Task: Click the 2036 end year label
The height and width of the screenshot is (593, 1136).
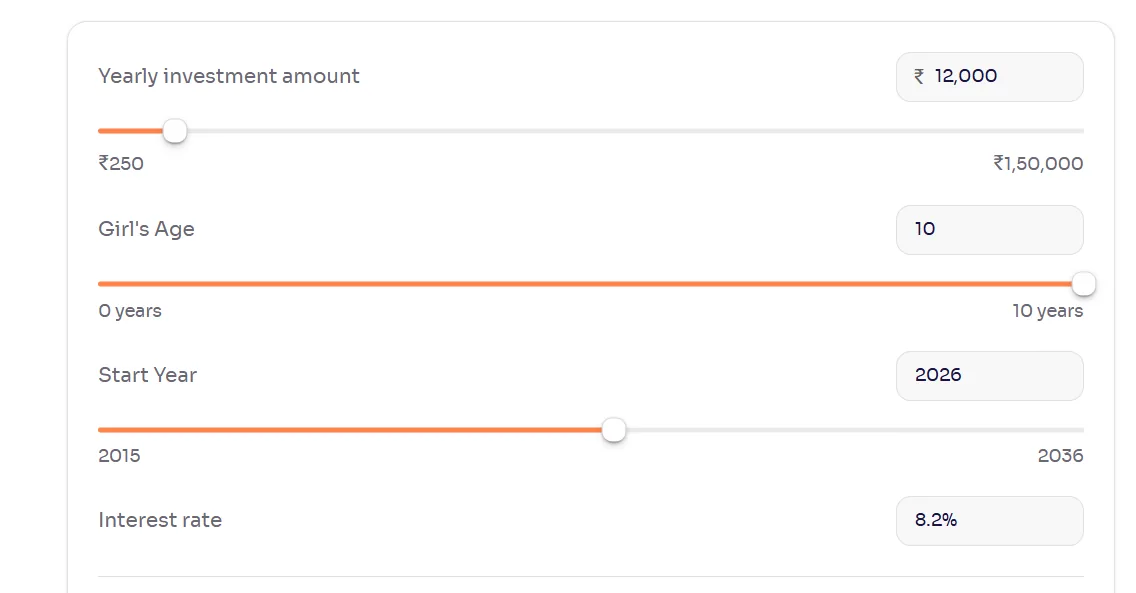Action: [x=1060, y=456]
